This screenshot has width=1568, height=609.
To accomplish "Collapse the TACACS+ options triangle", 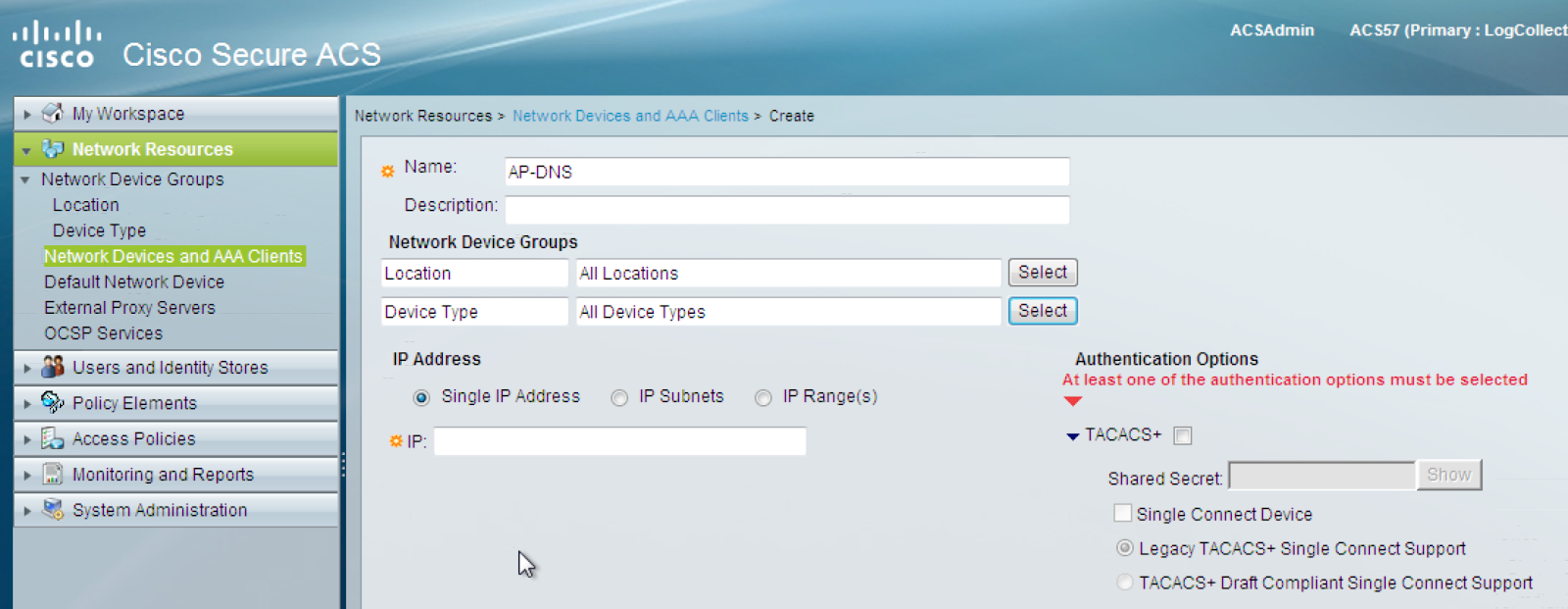I will pos(1073,436).
